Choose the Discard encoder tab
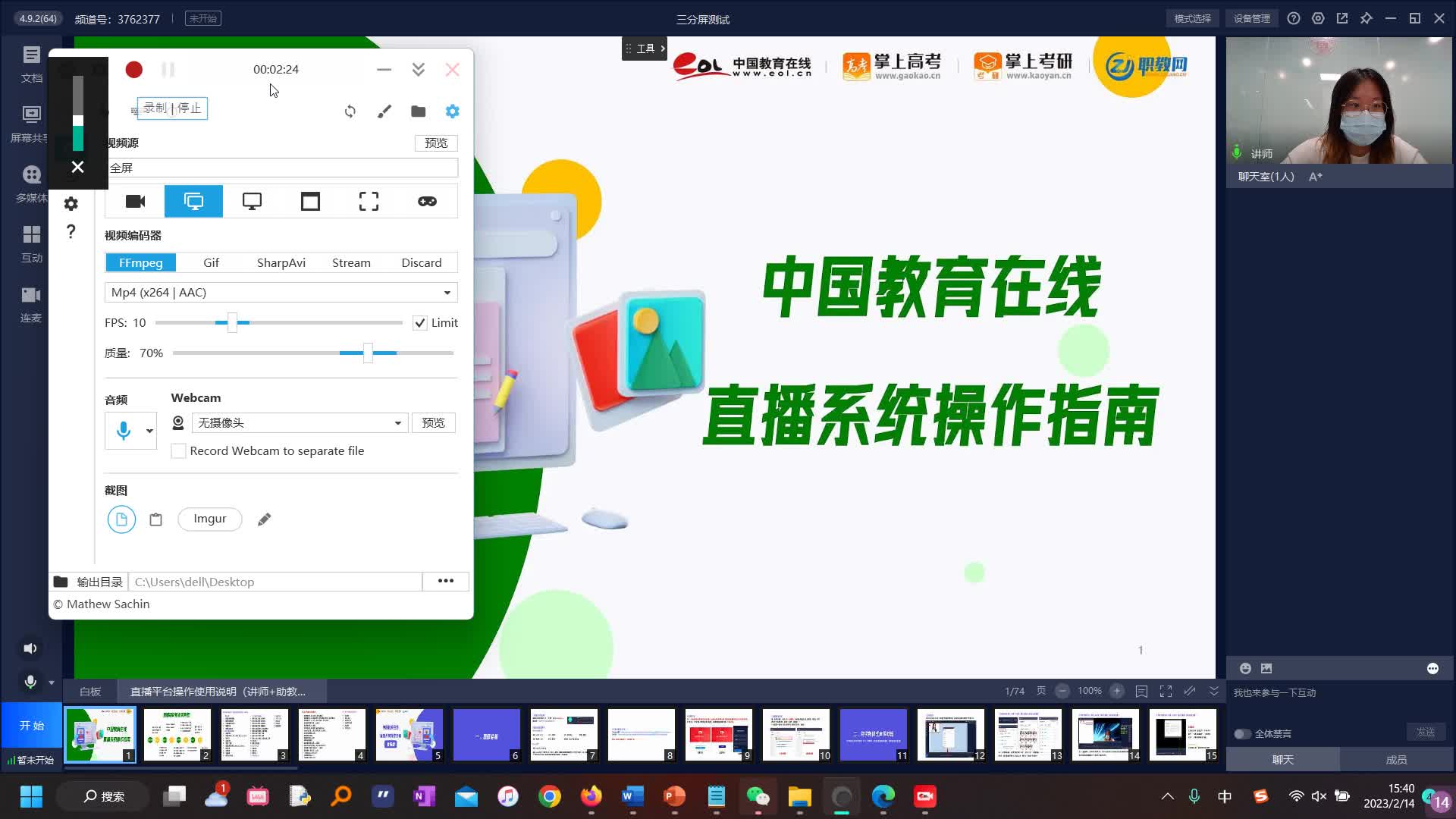Image resolution: width=1456 pixels, height=819 pixels. 422,262
